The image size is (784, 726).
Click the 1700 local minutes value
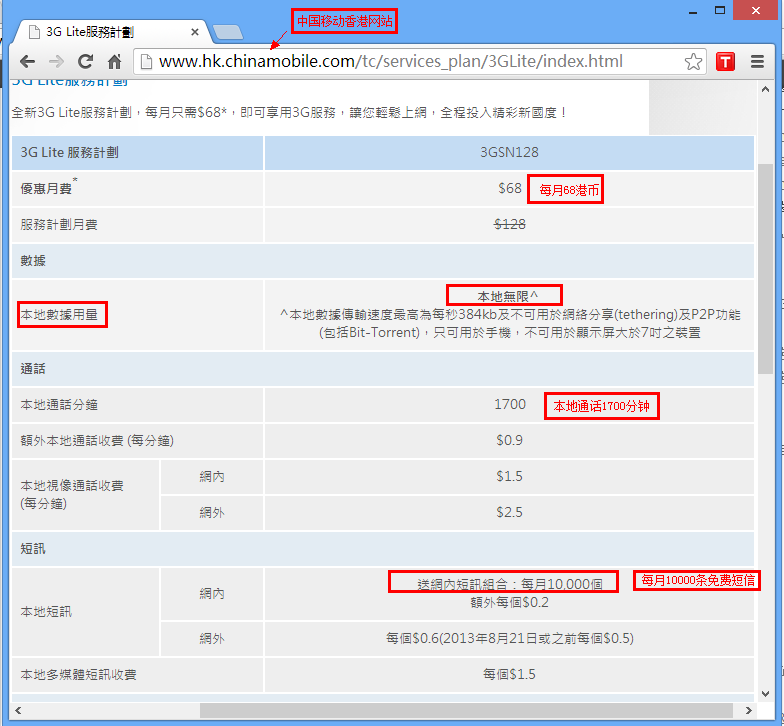coord(510,404)
